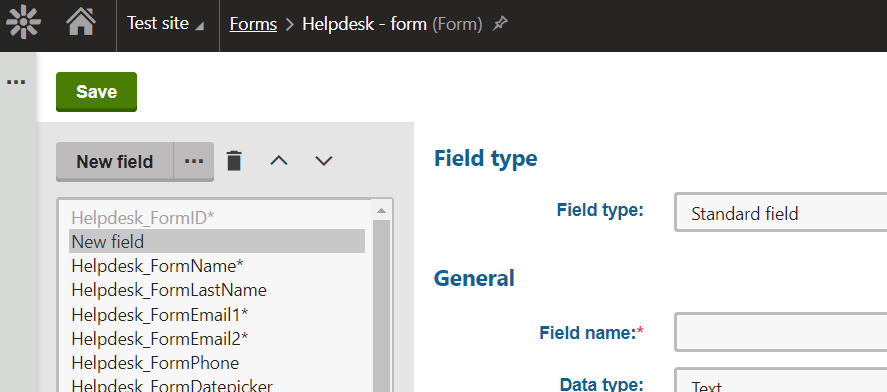This screenshot has height=392, width=887.
Task: Click the Forms breadcrumb link
Action: pyautogui.click(x=253, y=24)
